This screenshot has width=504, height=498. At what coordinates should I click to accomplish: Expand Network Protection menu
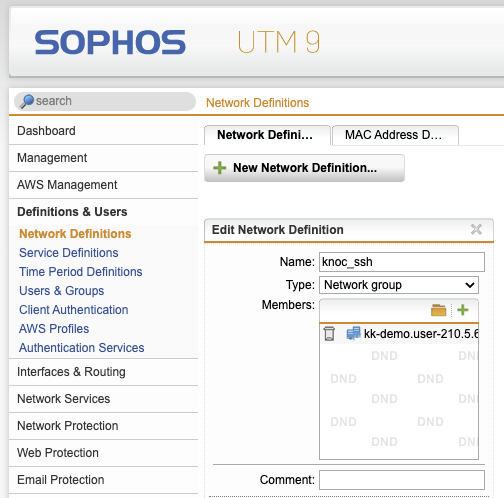click(x=103, y=426)
